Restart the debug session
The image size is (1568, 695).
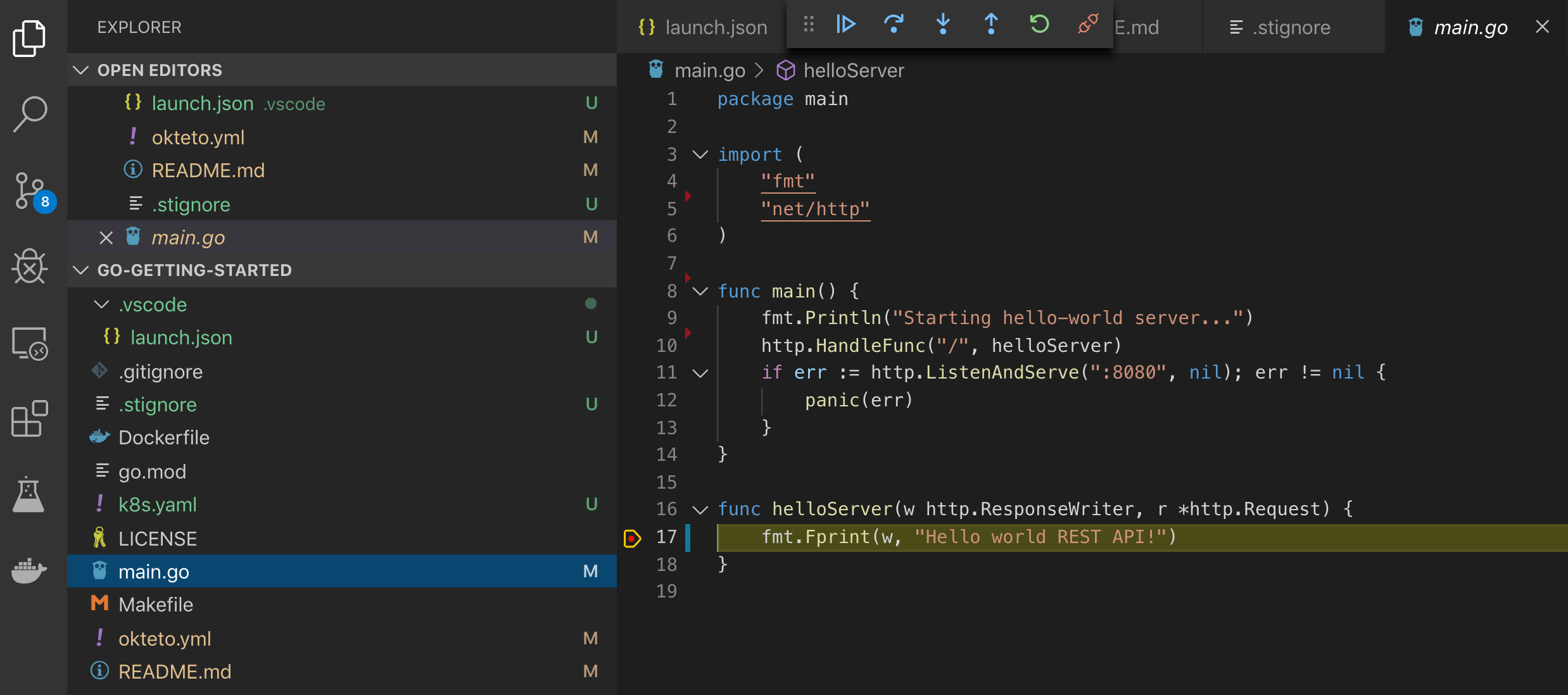click(x=1039, y=25)
